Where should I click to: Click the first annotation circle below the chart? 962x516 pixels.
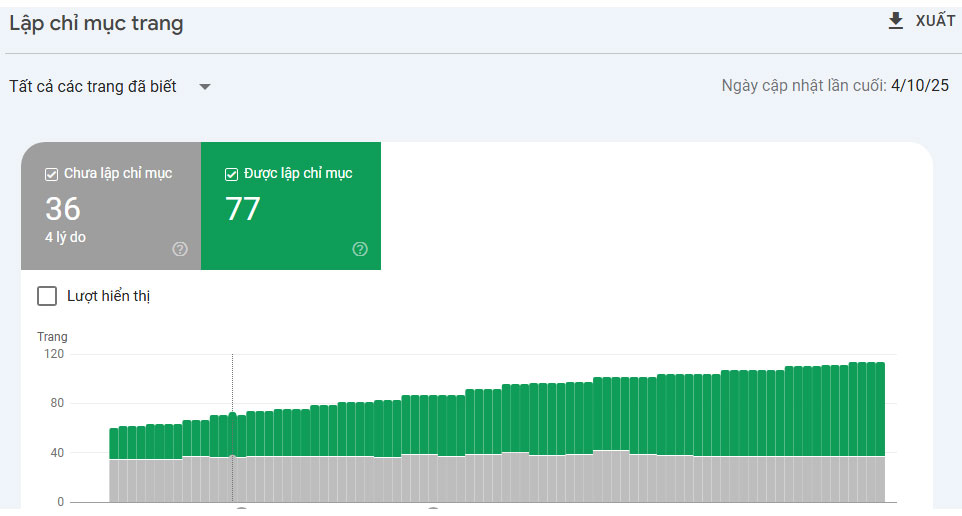pyautogui.click(x=241, y=510)
